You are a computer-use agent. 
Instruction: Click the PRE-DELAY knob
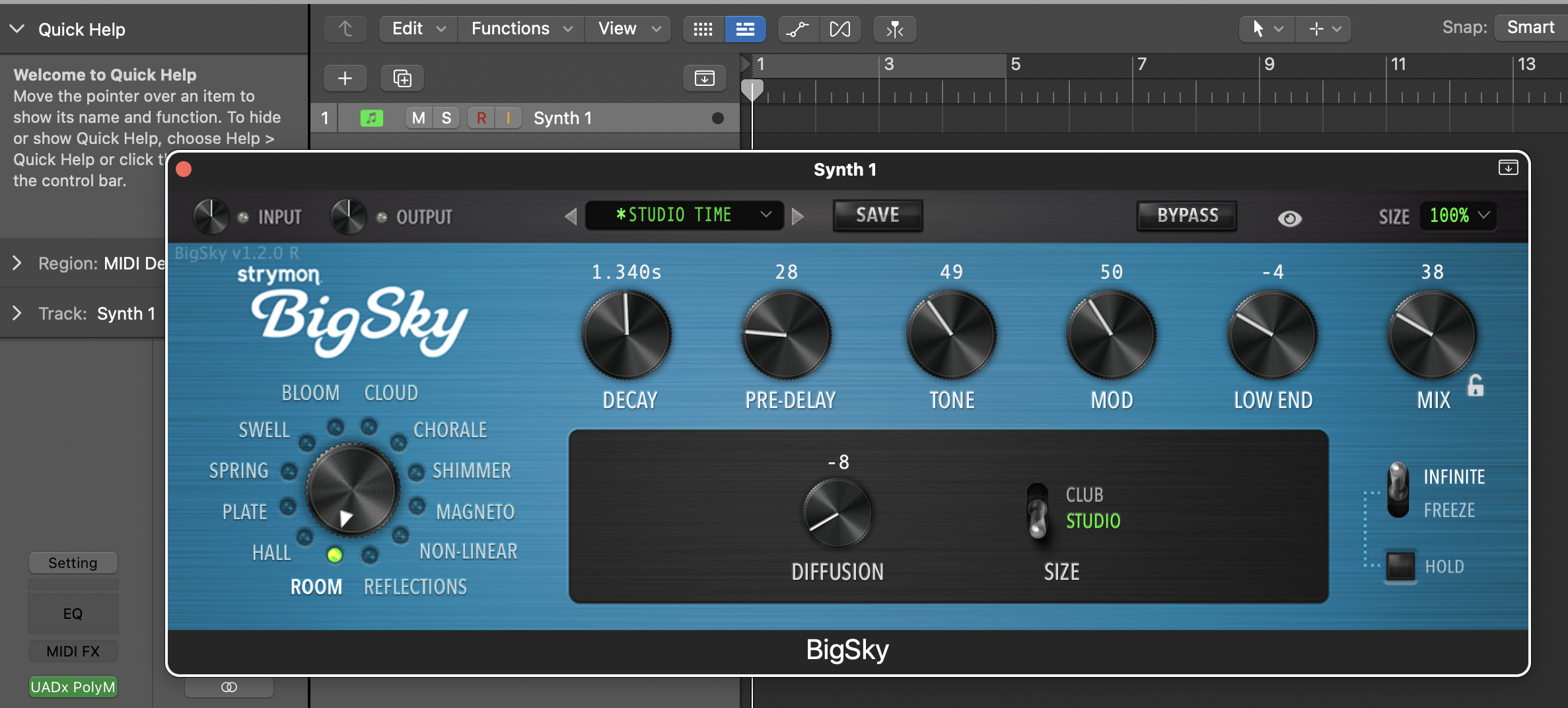787,335
